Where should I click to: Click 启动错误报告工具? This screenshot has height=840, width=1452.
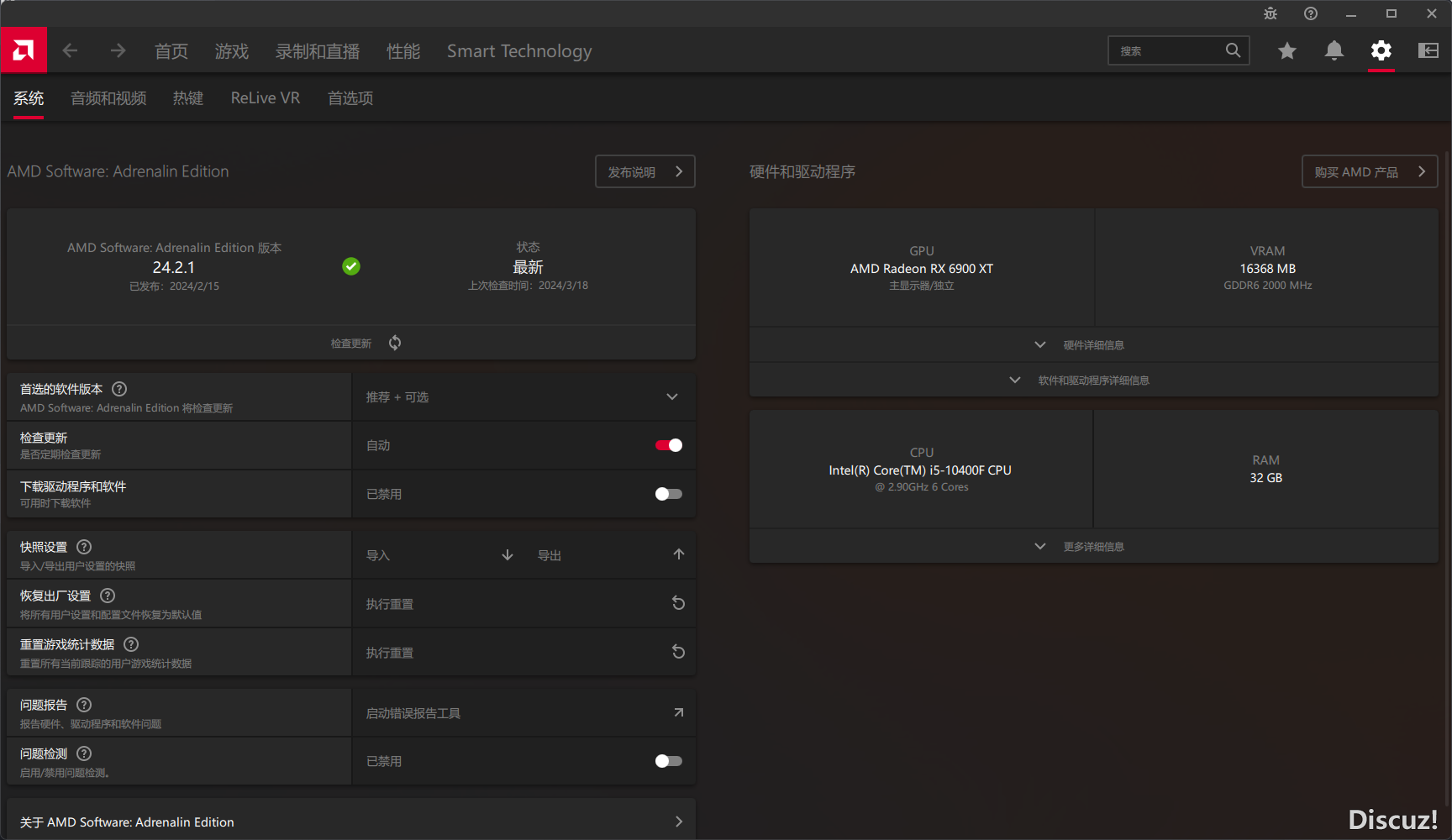click(x=413, y=713)
